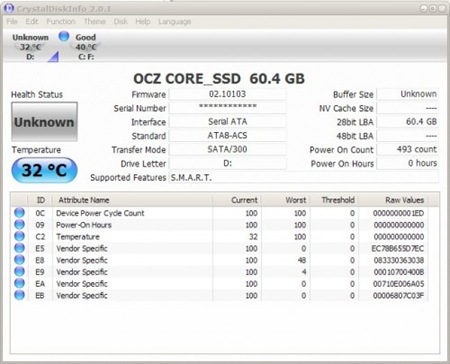Image resolution: width=450 pixels, height=364 pixels.
Task: Select the Unknown 32 °C D: disk
Action: 30,47
